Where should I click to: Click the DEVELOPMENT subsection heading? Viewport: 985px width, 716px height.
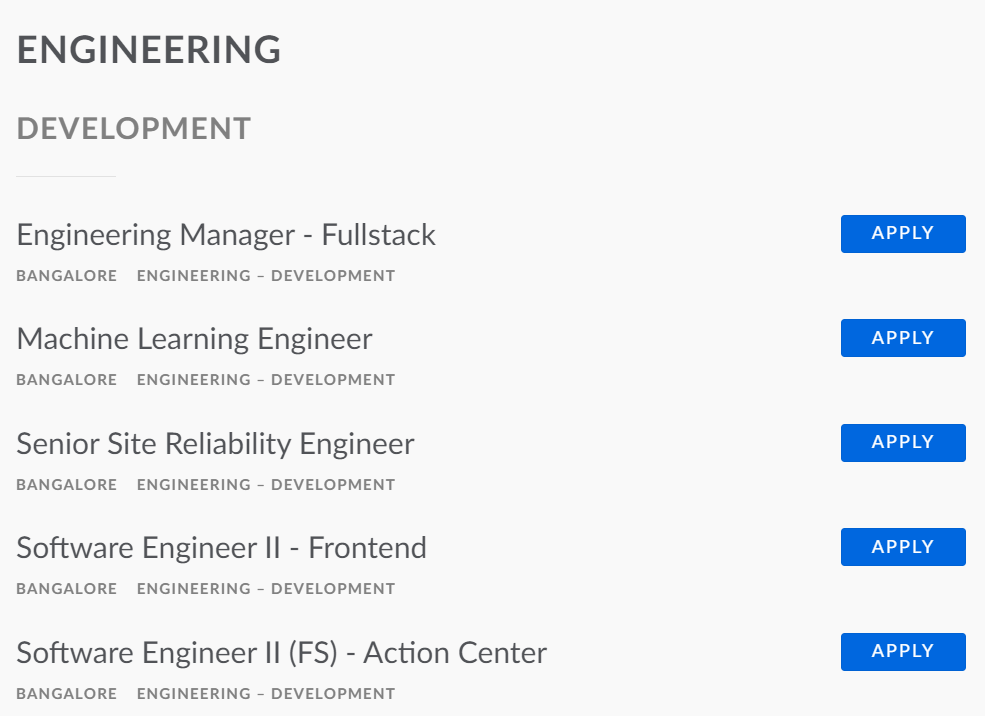[132, 128]
